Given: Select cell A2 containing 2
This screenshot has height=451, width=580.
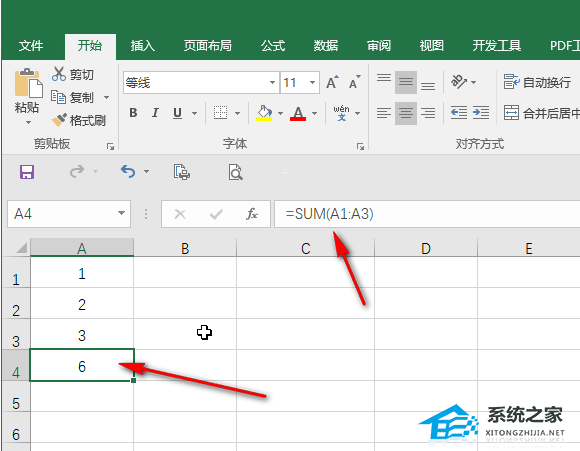Looking at the screenshot, I should click(x=82, y=304).
